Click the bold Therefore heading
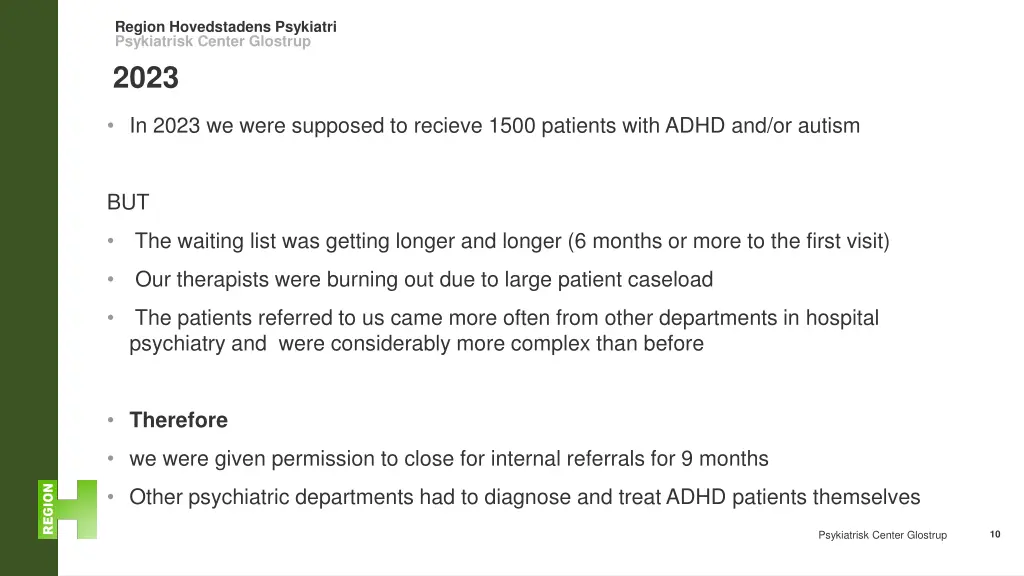Image resolution: width=1024 pixels, height=576 pixels. (x=178, y=420)
